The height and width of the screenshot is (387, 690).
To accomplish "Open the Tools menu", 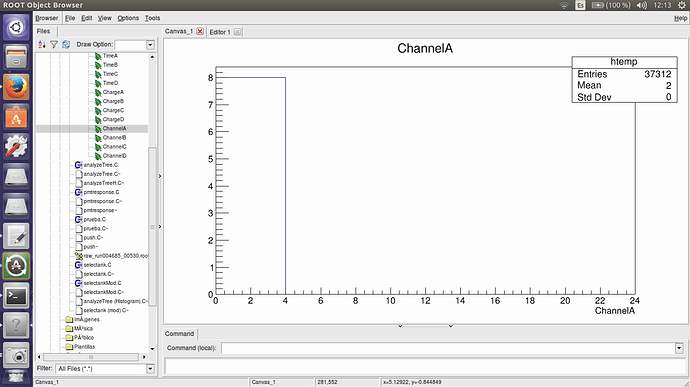I will [x=153, y=18].
